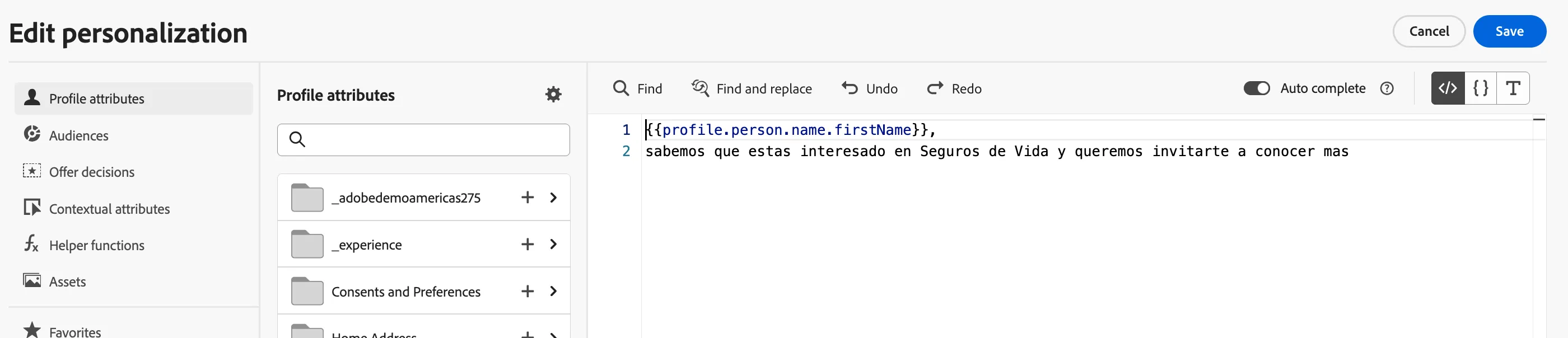The width and height of the screenshot is (1568, 338).
Task: Click the Redo arrow icon
Action: coord(935,88)
